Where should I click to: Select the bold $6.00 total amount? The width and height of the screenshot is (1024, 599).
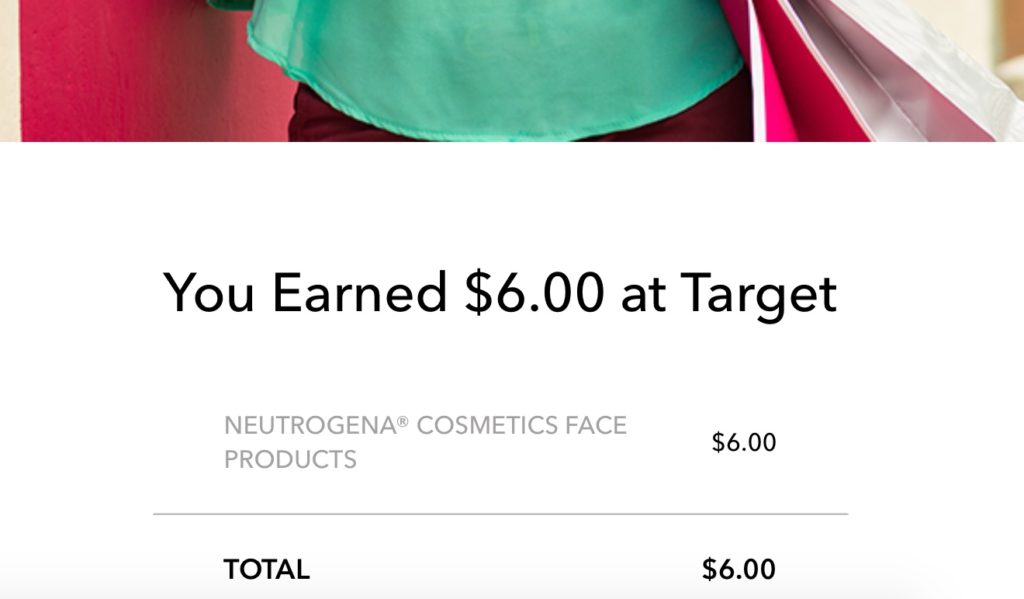[739, 569]
